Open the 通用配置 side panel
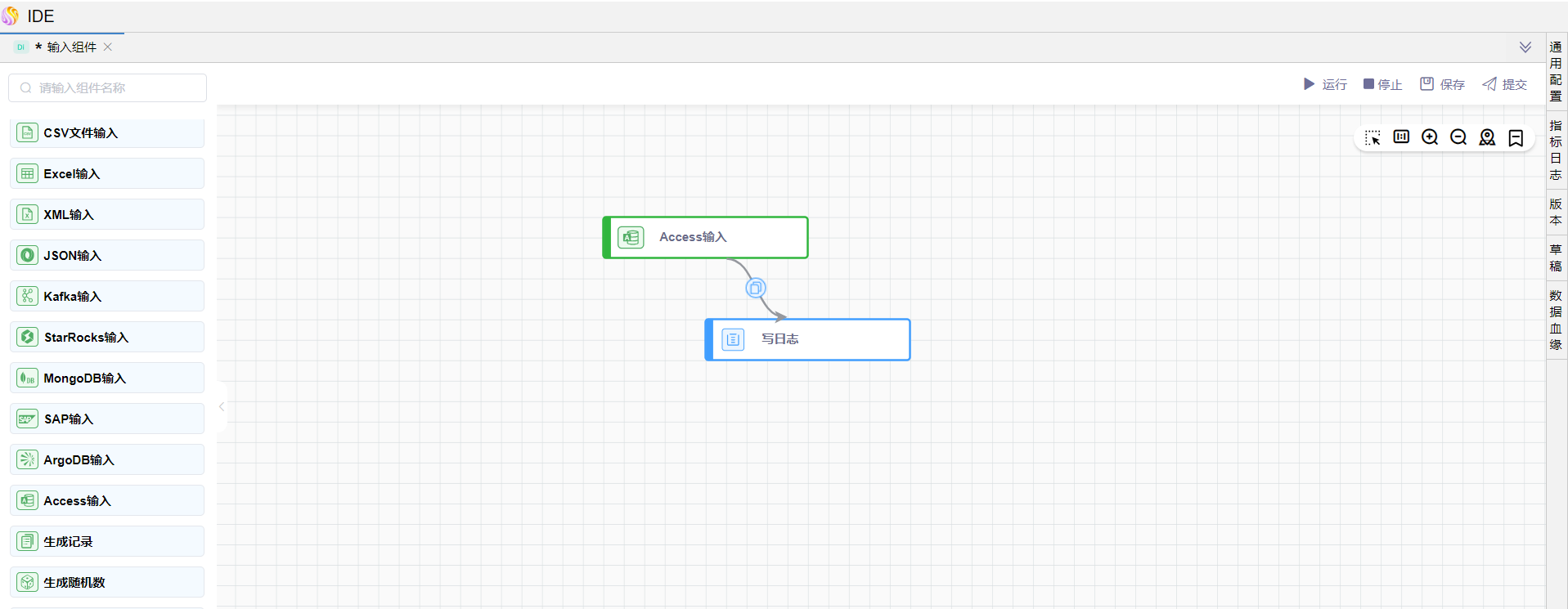Viewport: 1568px width, 609px height. 1556,71
